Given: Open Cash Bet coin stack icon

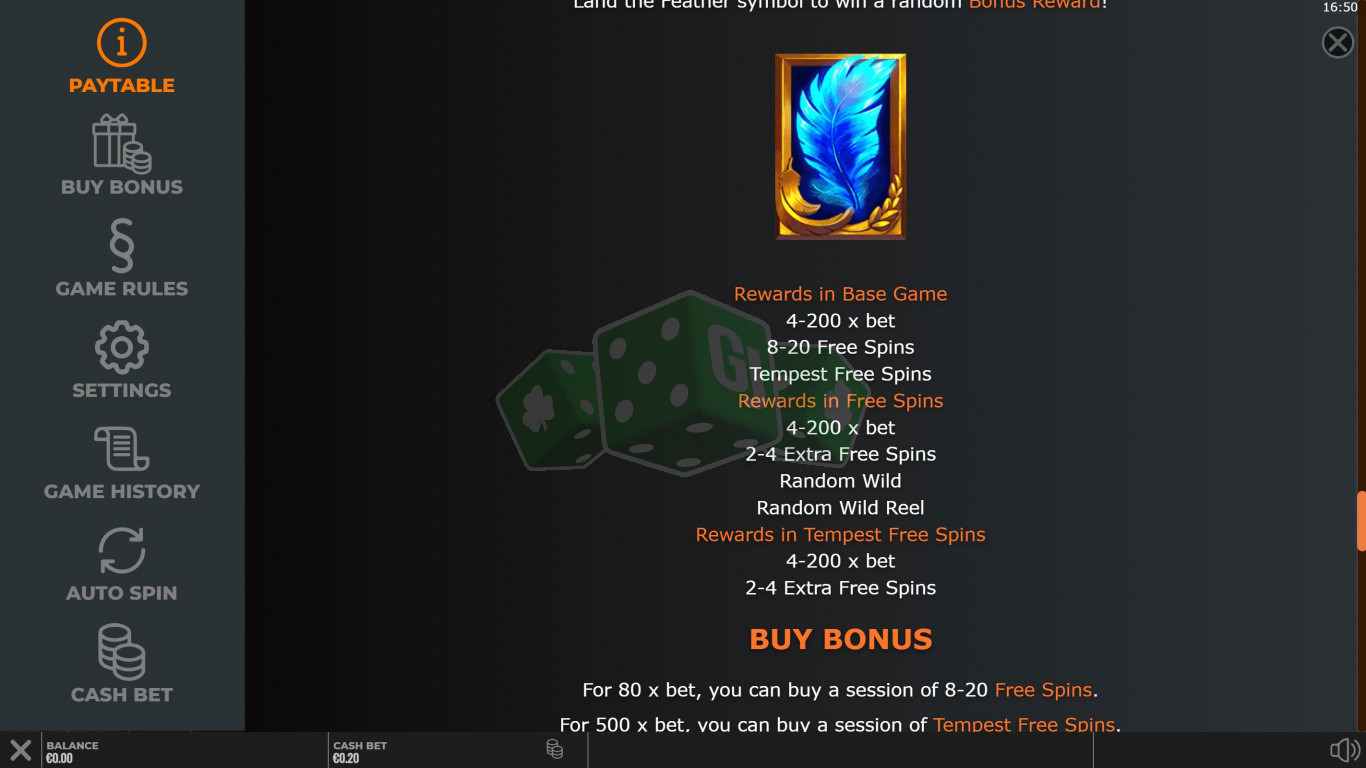Looking at the screenshot, I should pyautogui.click(x=122, y=652).
